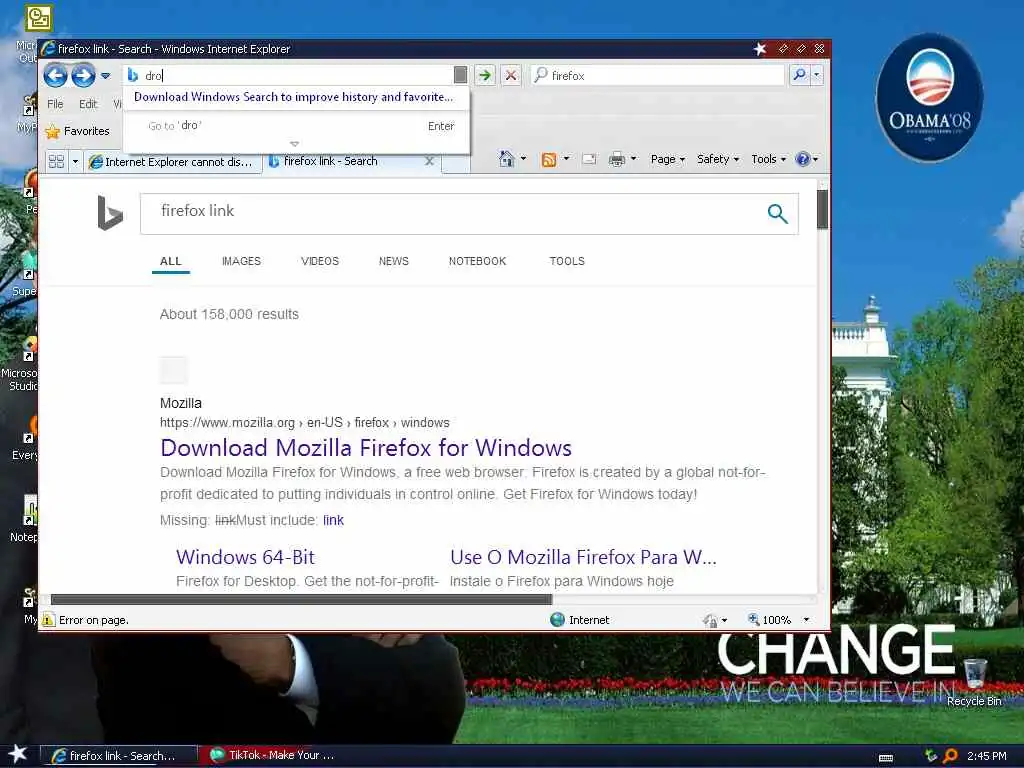1024x768 pixels.
Task: Click the 'firefox' search box
Action: point(658,75)
